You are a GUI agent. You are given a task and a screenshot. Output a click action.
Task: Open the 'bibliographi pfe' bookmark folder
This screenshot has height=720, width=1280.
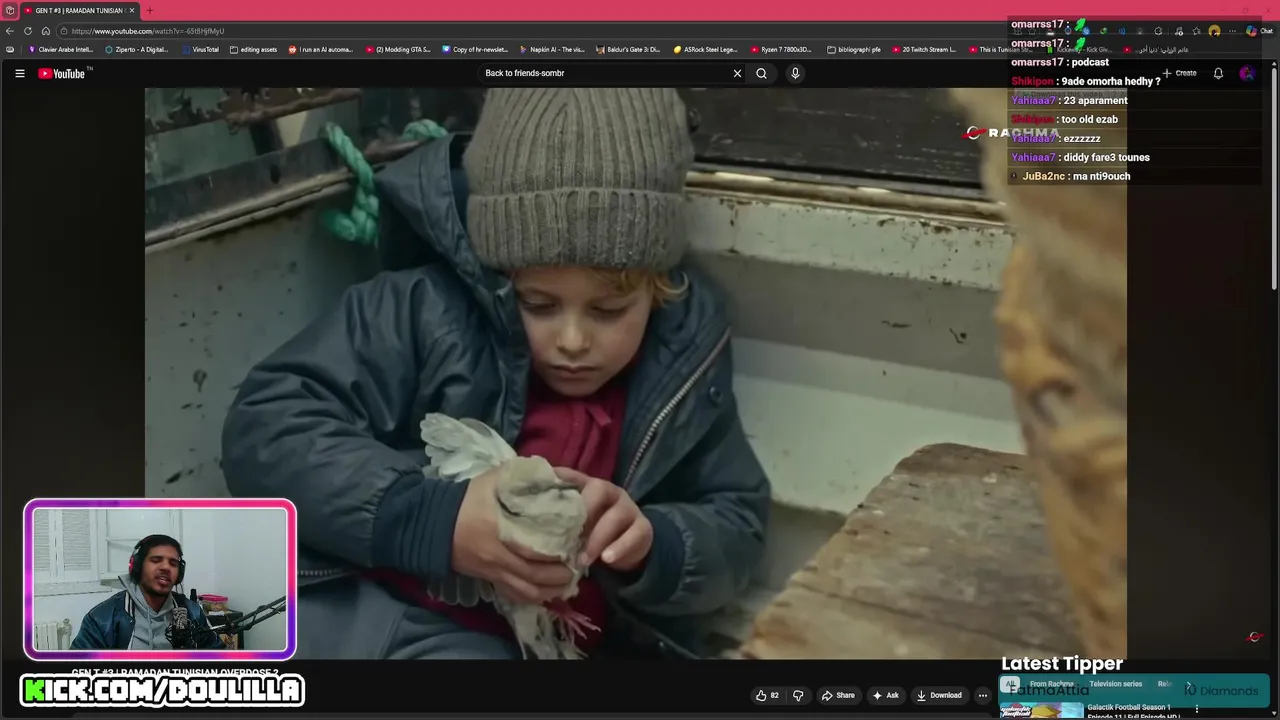pyautogui.click(x=854, y=49)
